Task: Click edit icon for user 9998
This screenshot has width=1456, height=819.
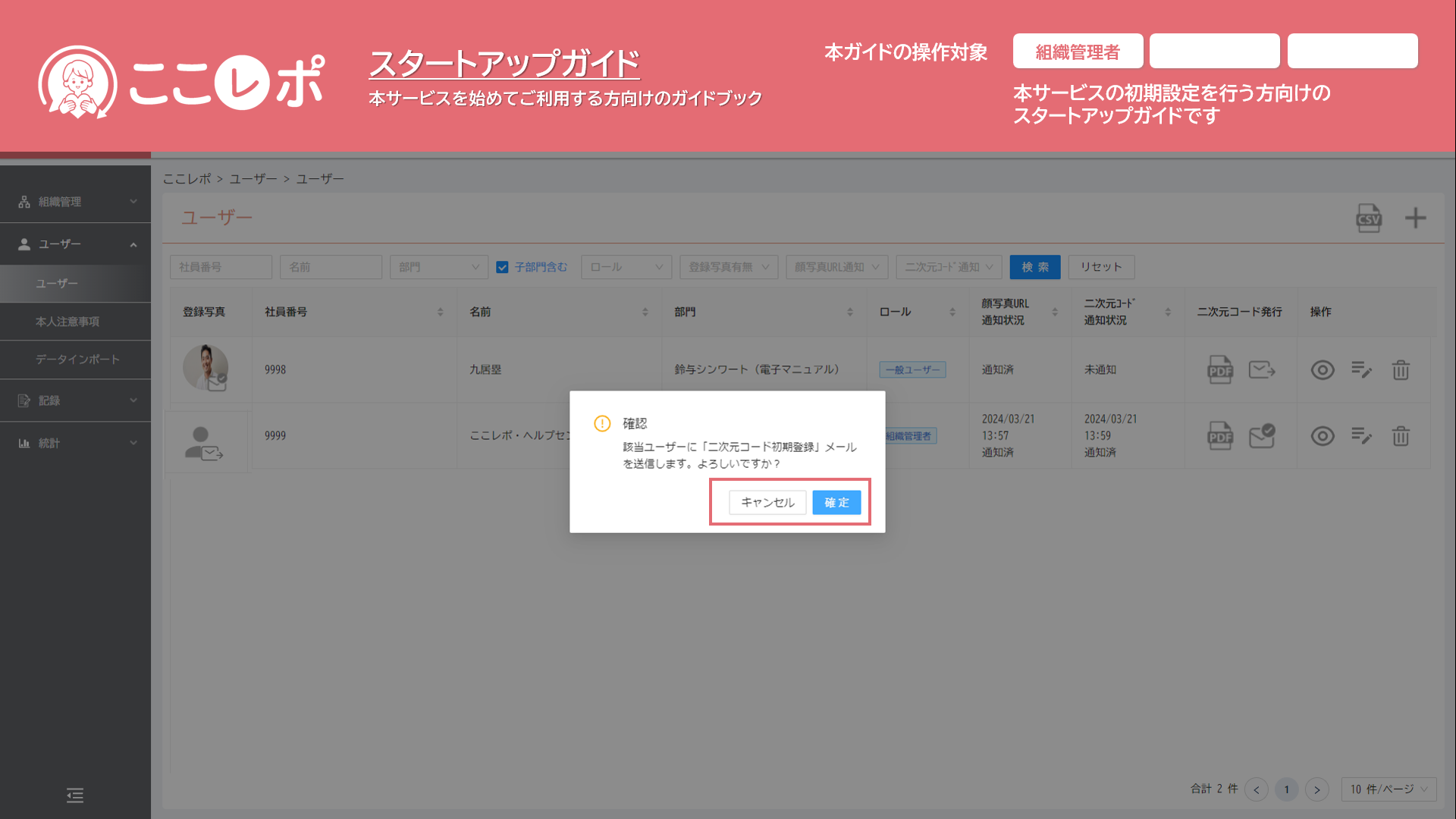Action: pyautogui.click(x=1361, y=370)
